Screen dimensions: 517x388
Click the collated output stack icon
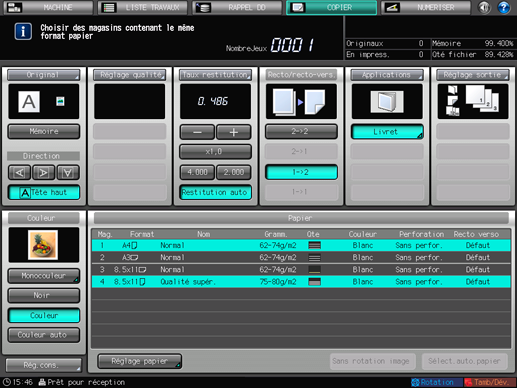coord(482,99)
